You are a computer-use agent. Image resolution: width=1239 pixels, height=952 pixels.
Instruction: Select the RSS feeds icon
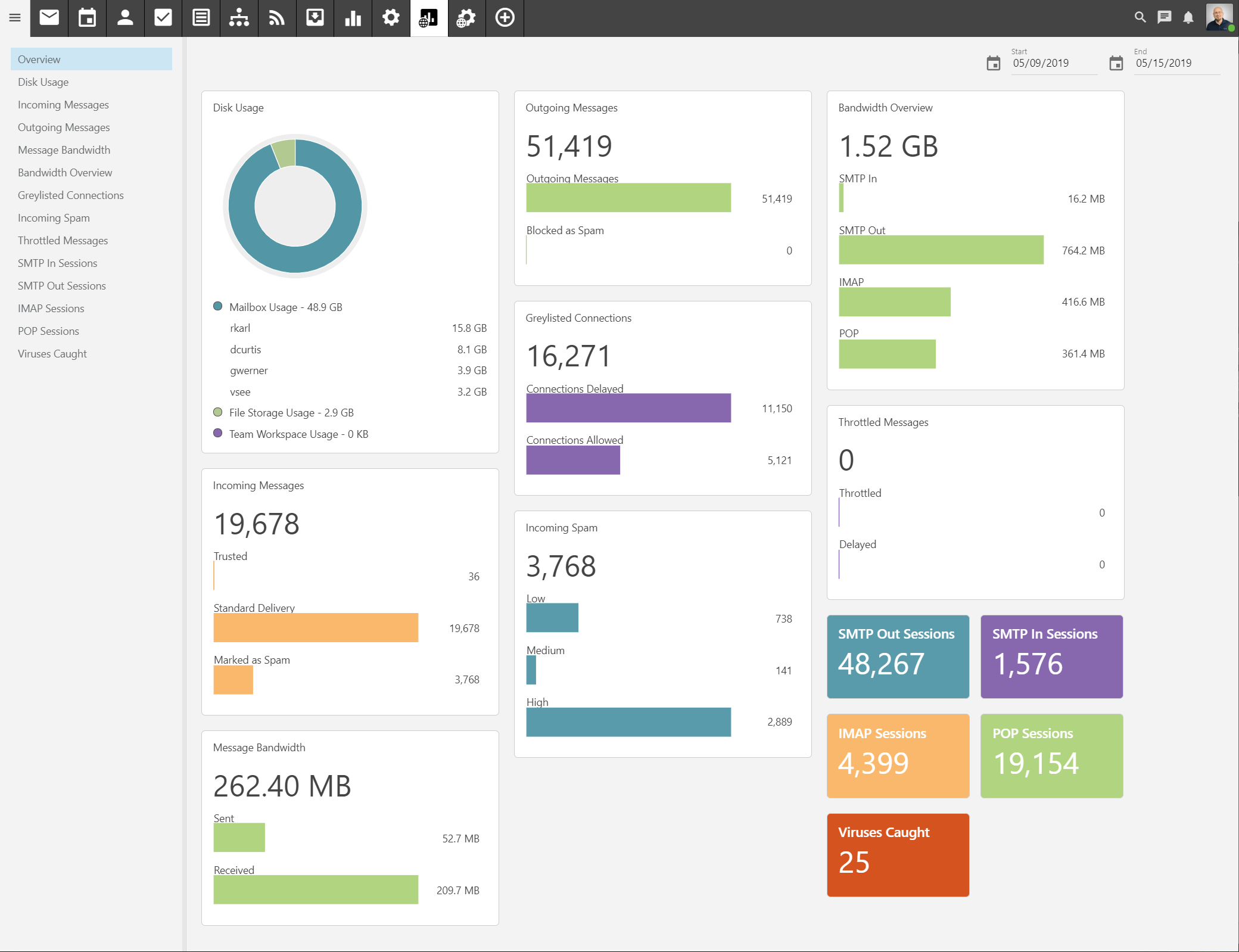[x=276, y=18]
